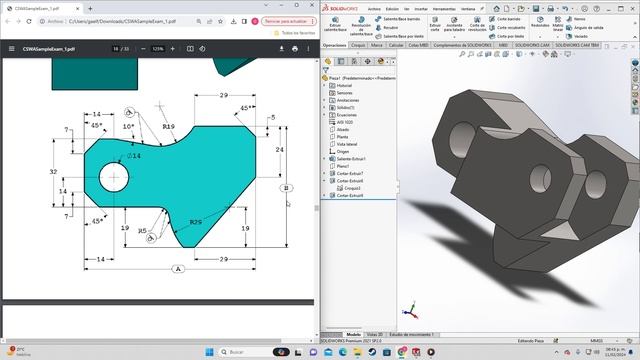Select Corte recubierto command
This screenshot has width=640, height=360.
click(x=507, y=28)
